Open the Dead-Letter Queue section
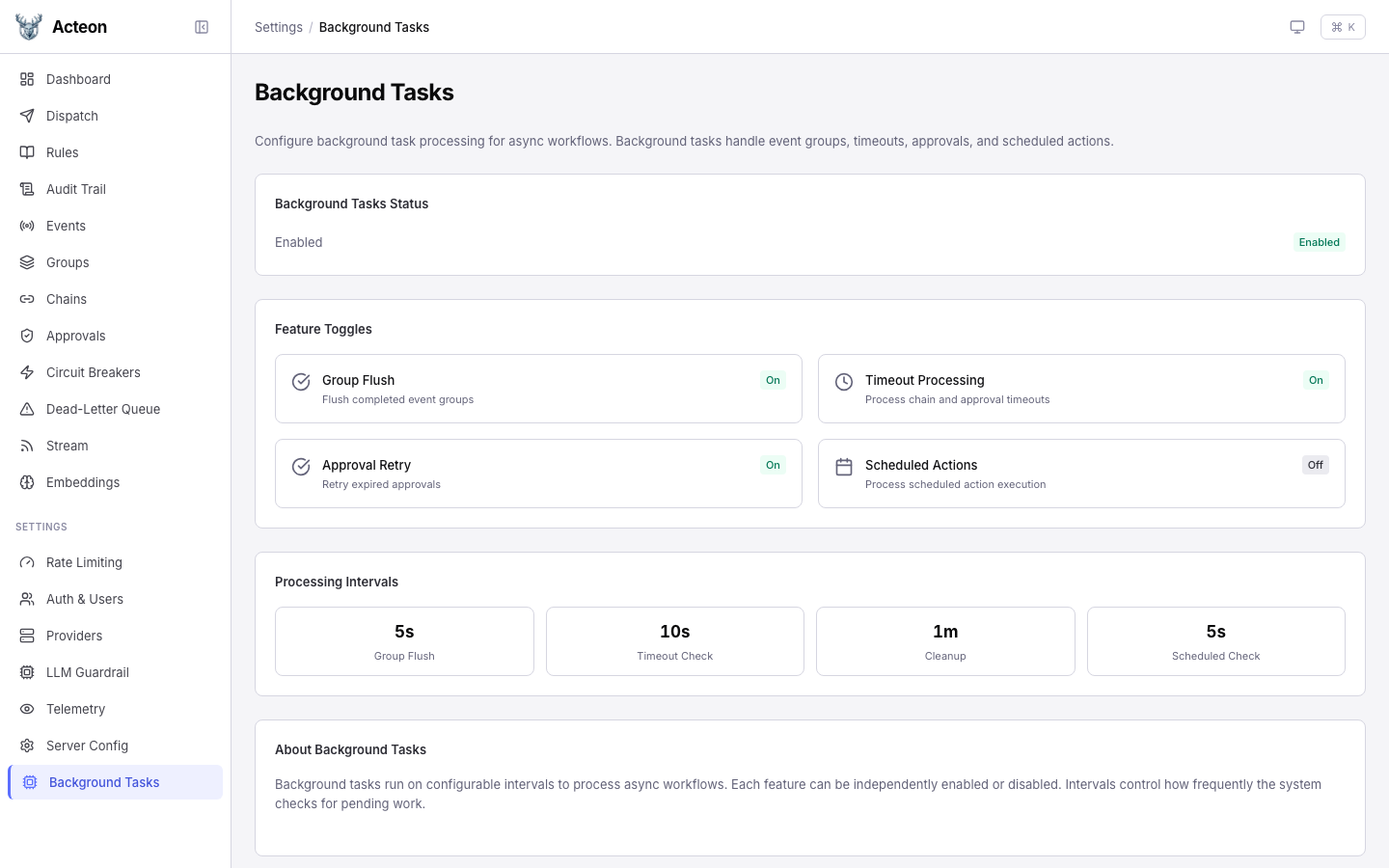The width and height of the screenshot is (1389, 868). [103, 409]
